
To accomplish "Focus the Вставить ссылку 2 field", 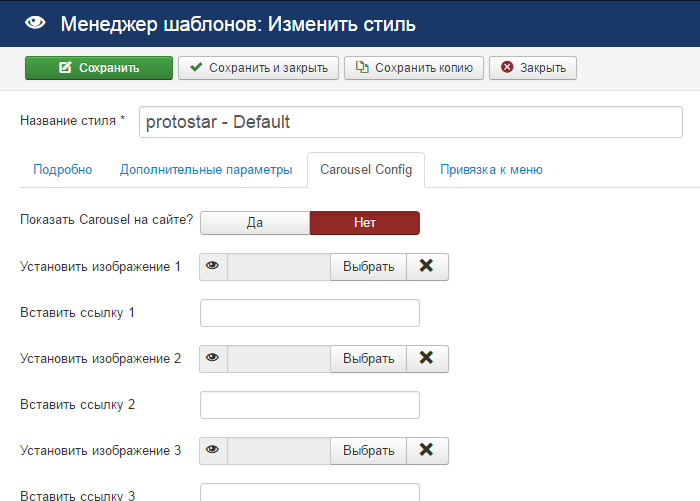I will click(310, 405).
